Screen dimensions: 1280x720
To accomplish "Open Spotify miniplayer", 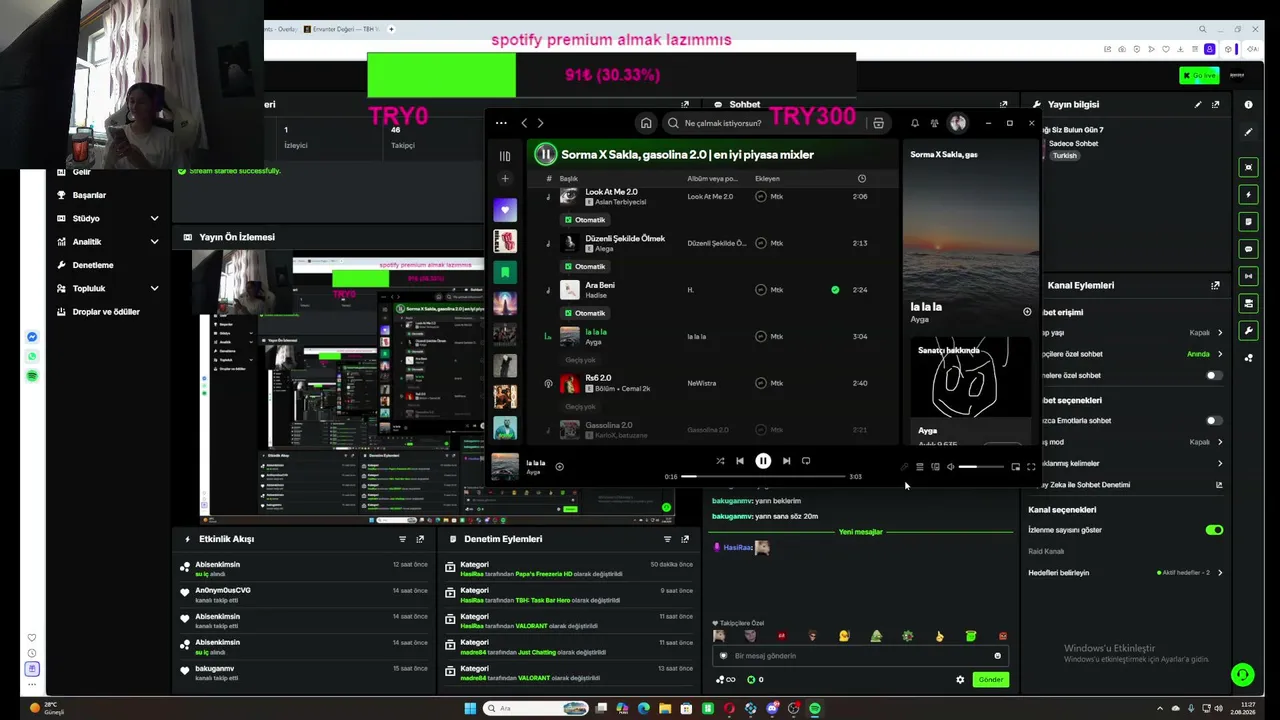I will pyautogui.click(x=1016, y=467).
